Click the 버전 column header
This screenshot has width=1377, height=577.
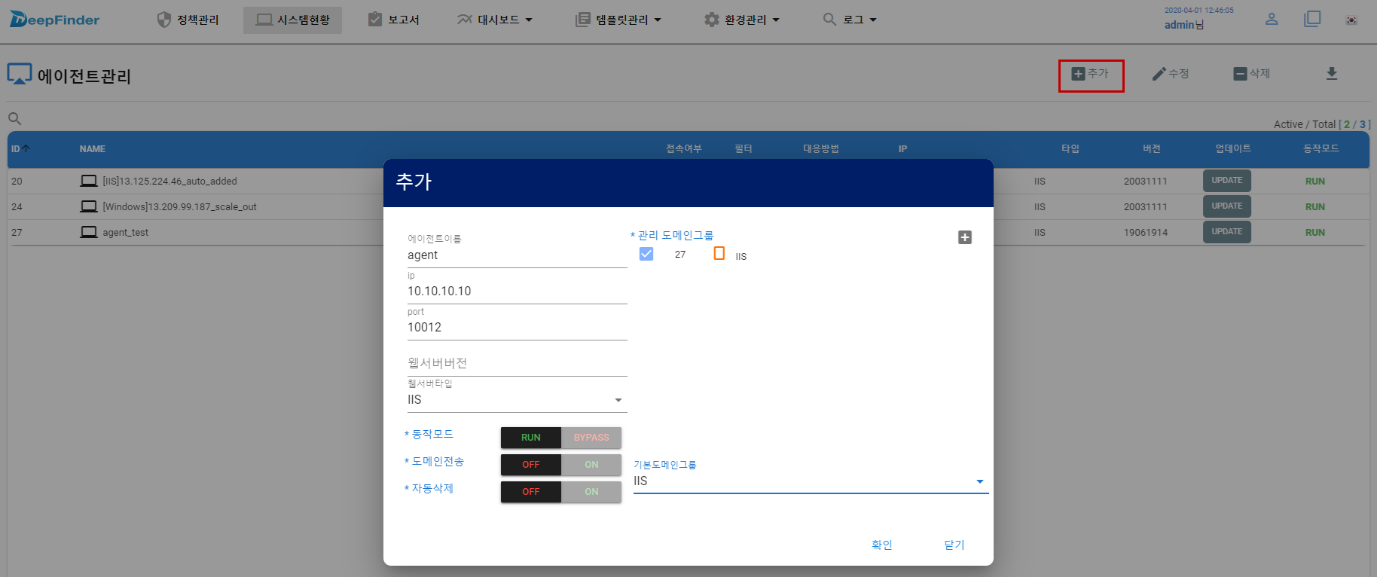tap(1152, 148)
